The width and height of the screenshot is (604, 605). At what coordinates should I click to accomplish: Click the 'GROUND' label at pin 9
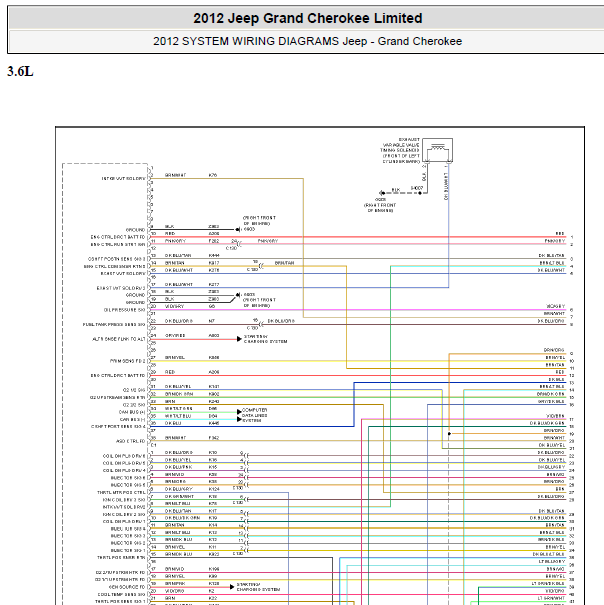click(135, 230)
